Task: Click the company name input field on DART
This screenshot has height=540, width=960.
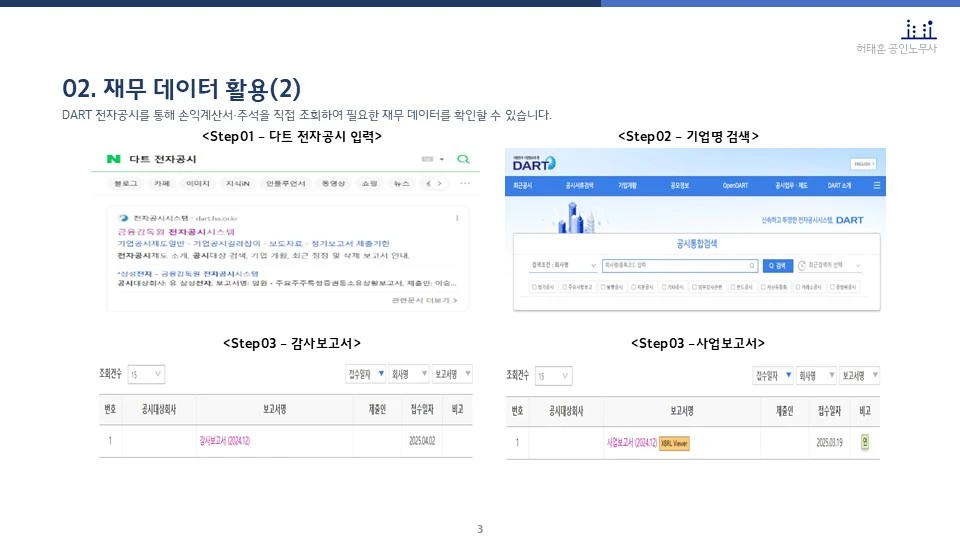Action: pos(680,265)
